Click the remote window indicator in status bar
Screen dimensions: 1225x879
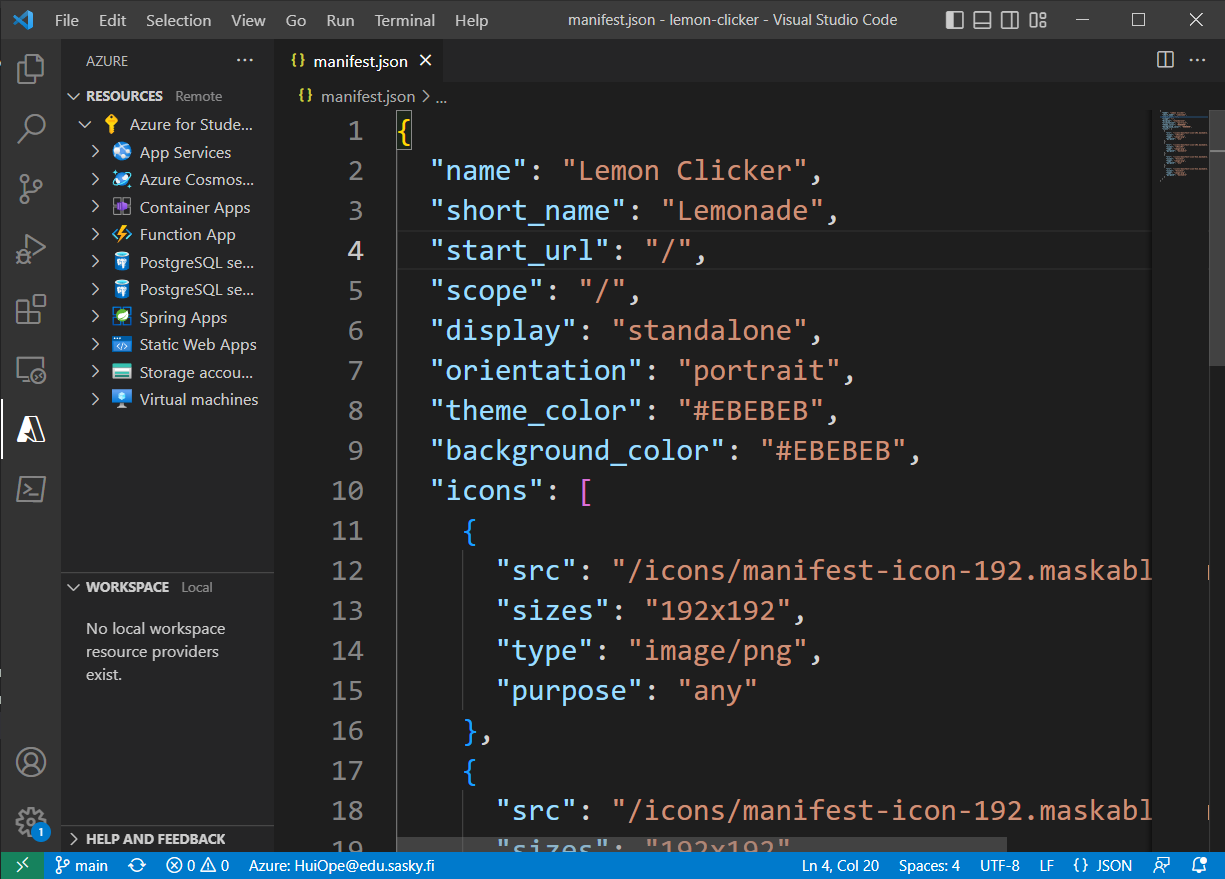coord(21,866)
